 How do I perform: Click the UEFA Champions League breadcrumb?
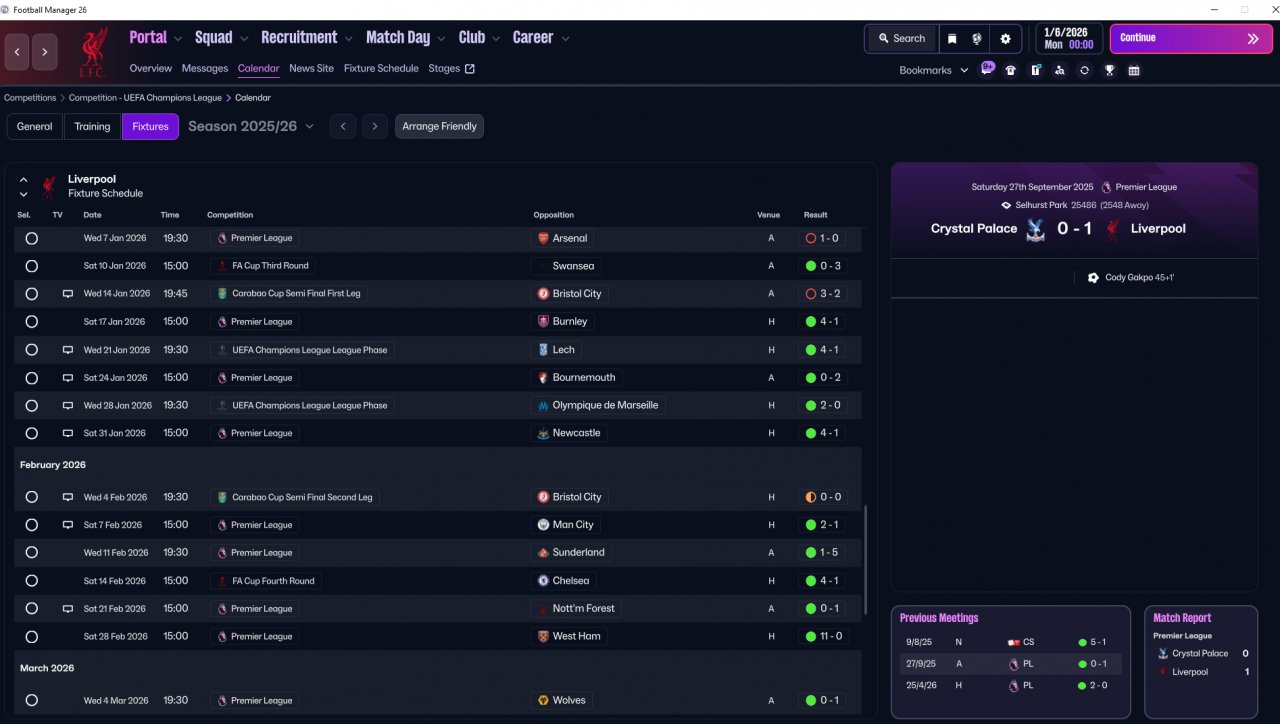point(146,98)
